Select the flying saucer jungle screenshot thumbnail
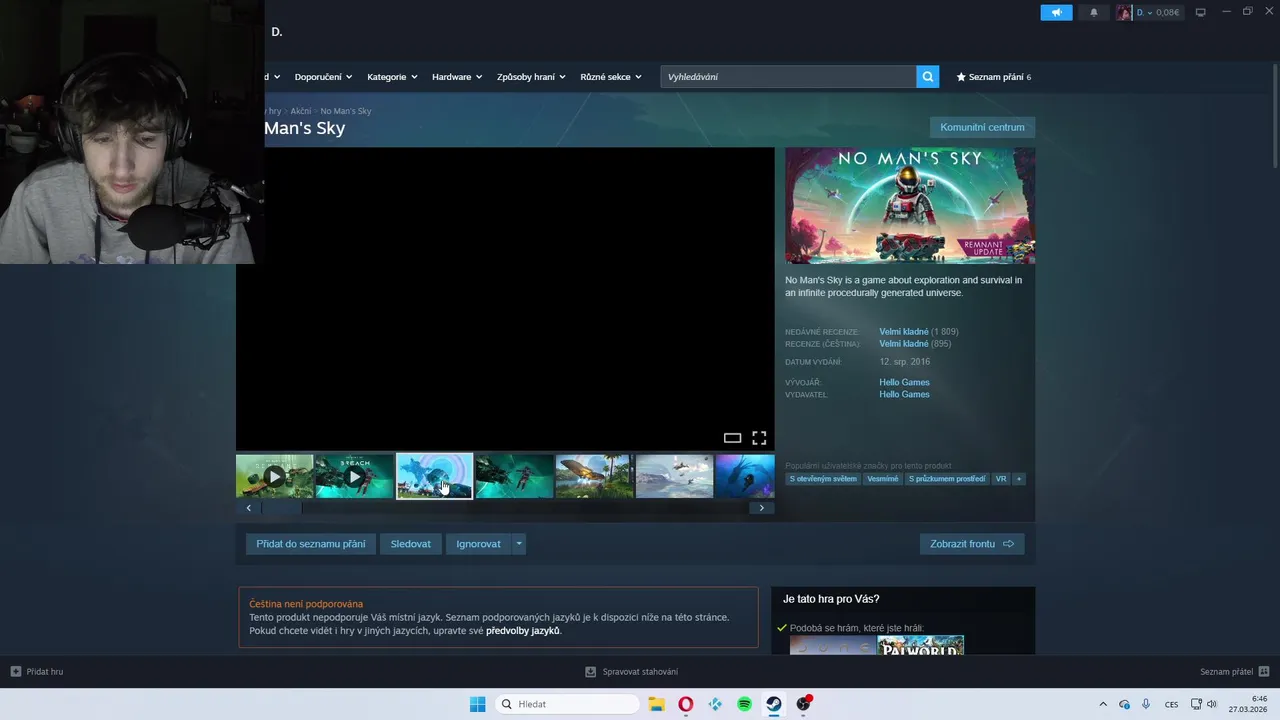Screen dimensions: 1280x720 [x=594, y=477]
